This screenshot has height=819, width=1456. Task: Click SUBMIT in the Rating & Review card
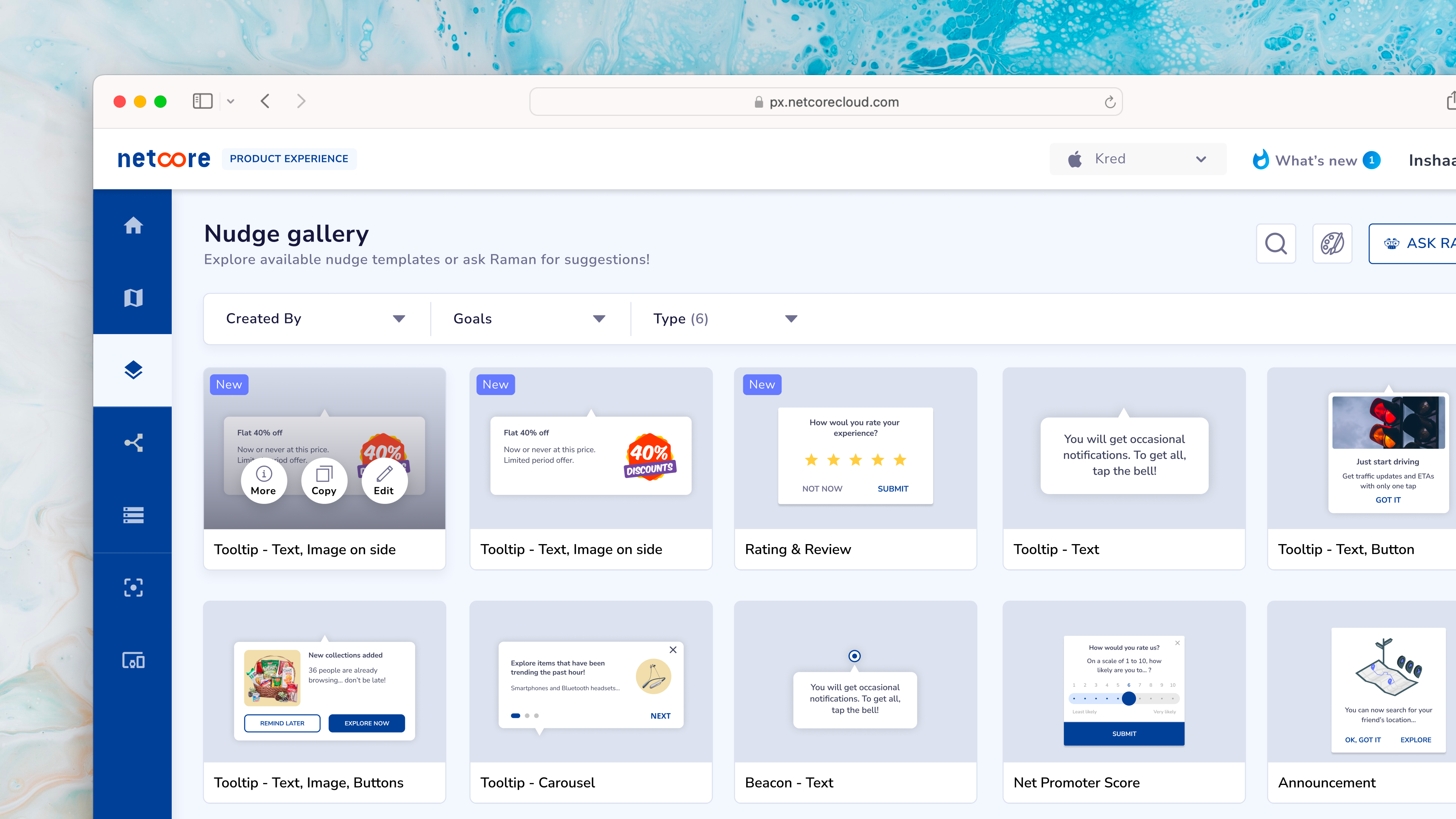[893, 489]
